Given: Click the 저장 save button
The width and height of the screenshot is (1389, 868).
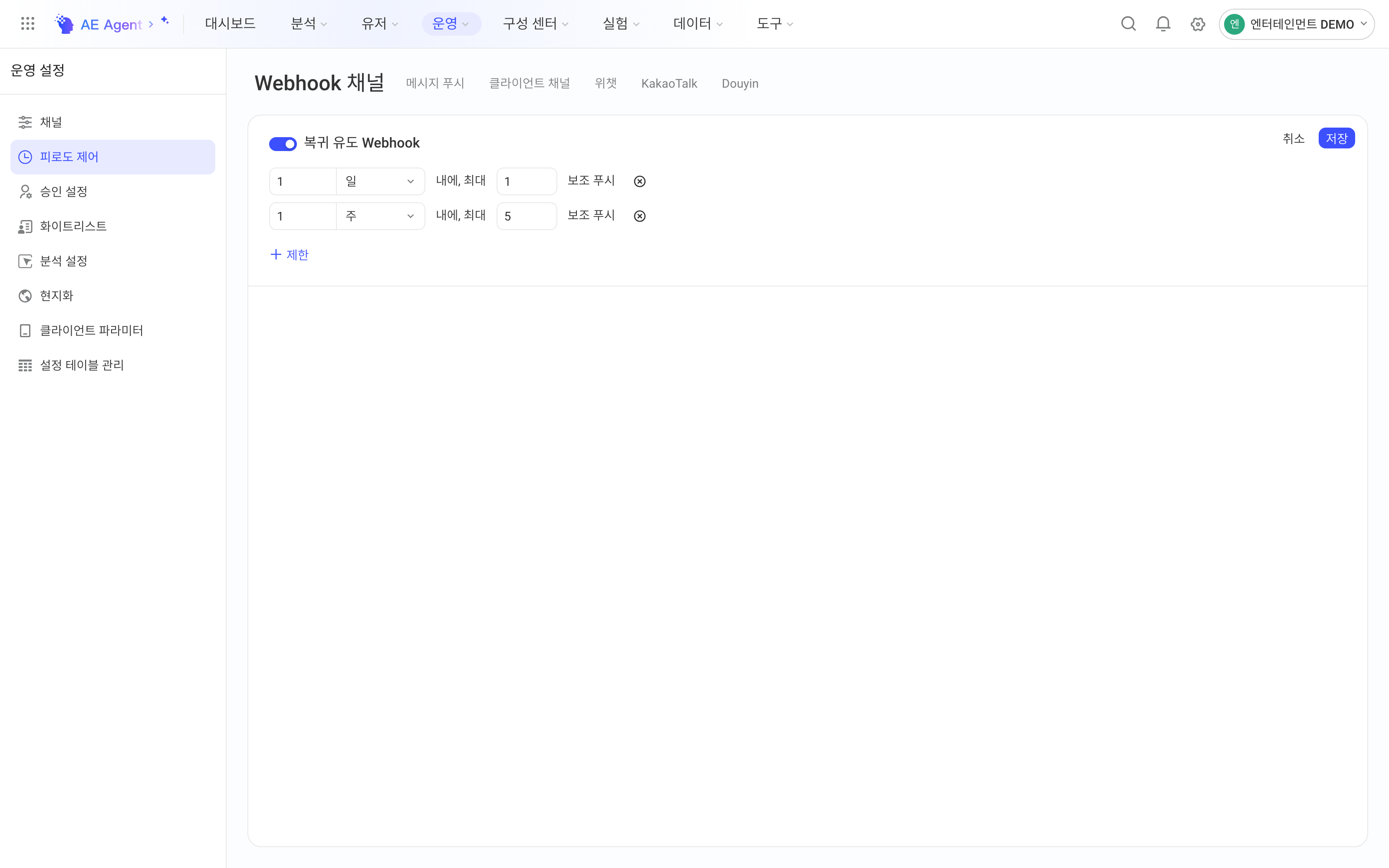Looking at the screenshot, I should click(x=1336, y=138).
